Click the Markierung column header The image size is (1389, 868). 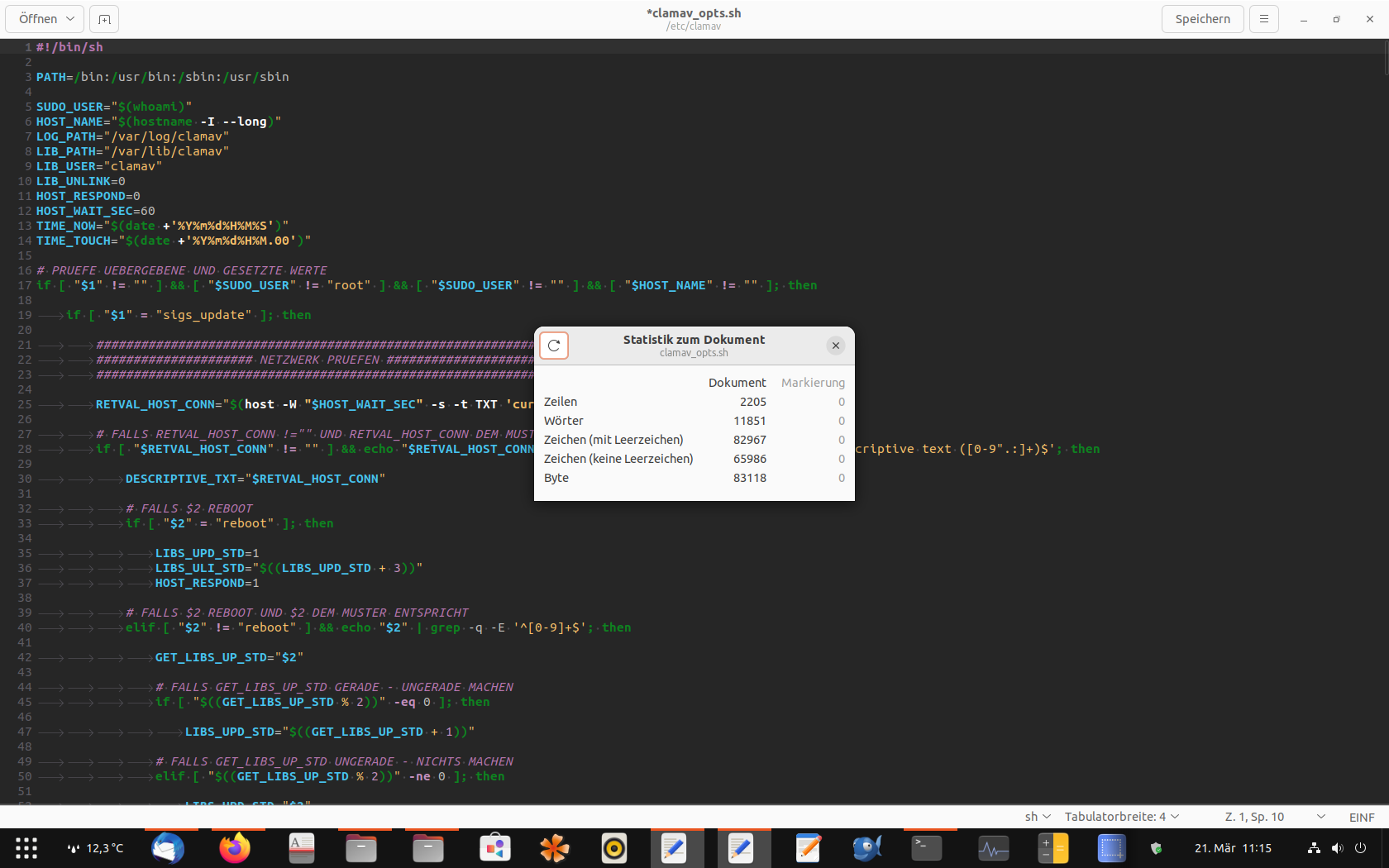[x=813, y=383]
